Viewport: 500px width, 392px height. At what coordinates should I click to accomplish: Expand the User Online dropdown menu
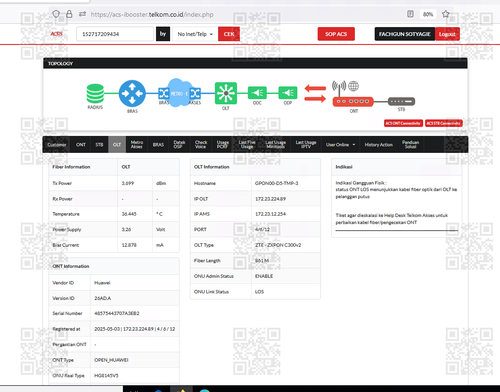point(341,145)
